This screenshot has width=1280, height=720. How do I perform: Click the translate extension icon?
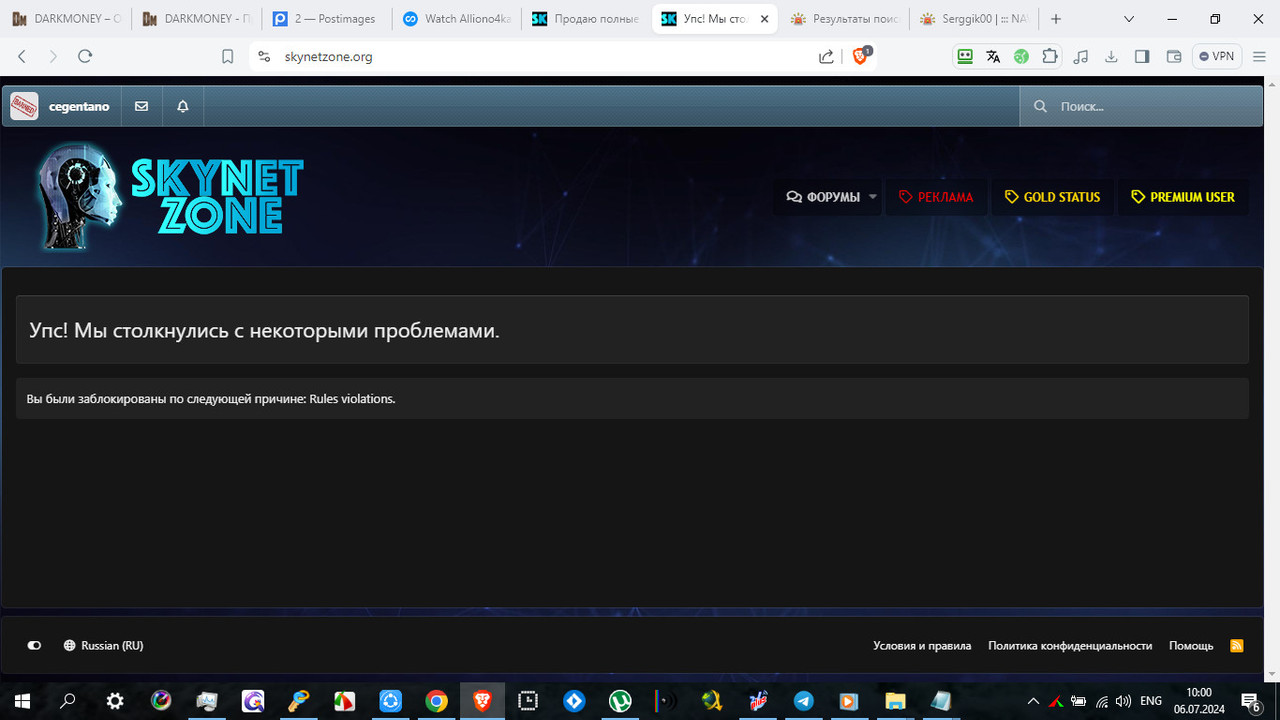pos(993,57)
